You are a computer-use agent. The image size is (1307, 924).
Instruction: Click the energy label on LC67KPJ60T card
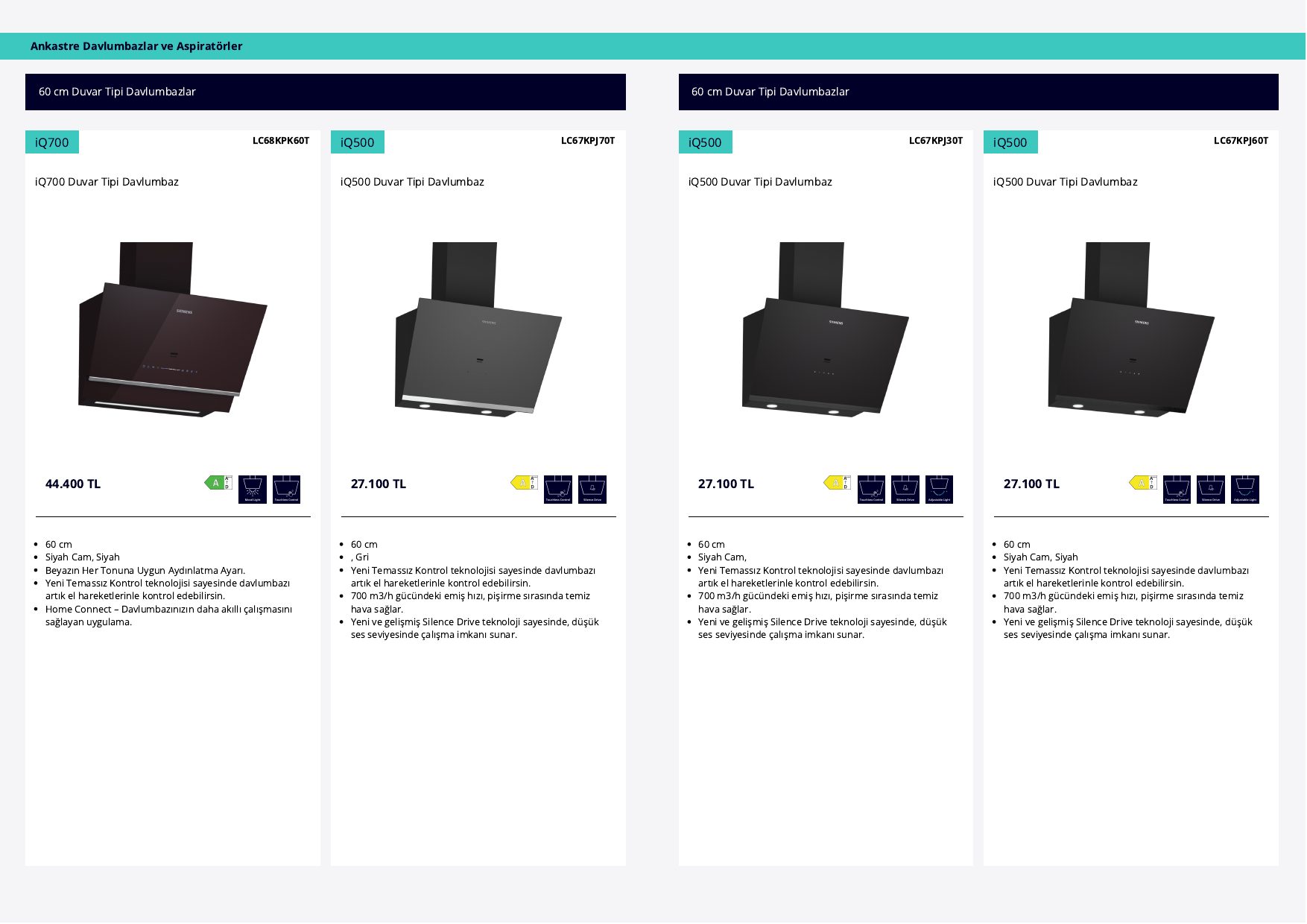pos(1142,483)
